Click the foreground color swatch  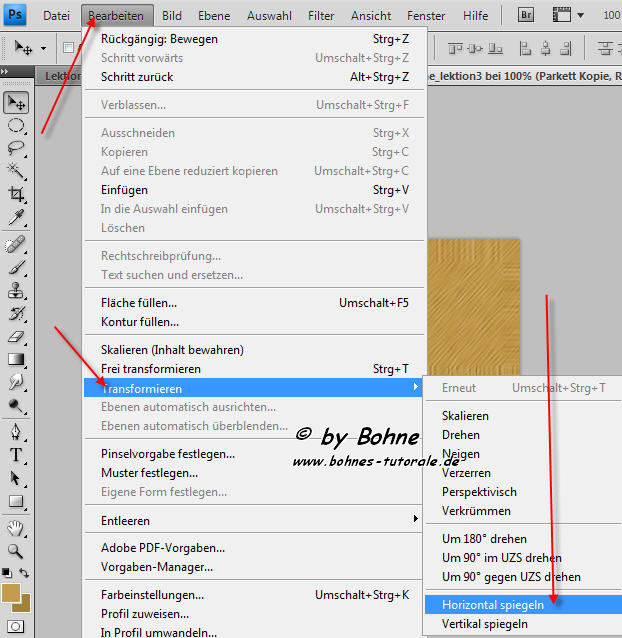click(x=10, y=592)
